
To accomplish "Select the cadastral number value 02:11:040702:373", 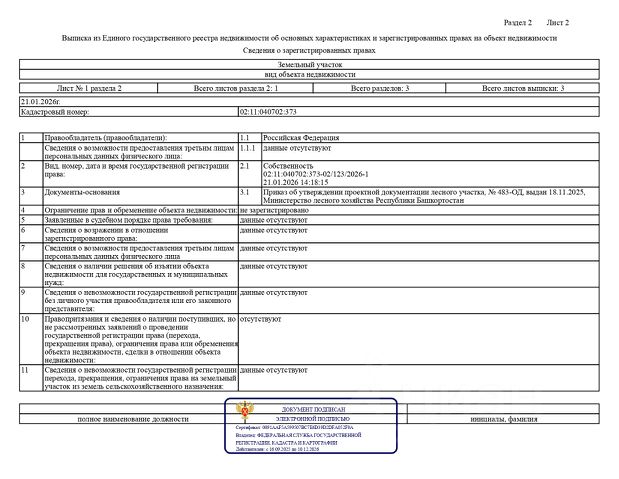I will [x=268, y=112].
